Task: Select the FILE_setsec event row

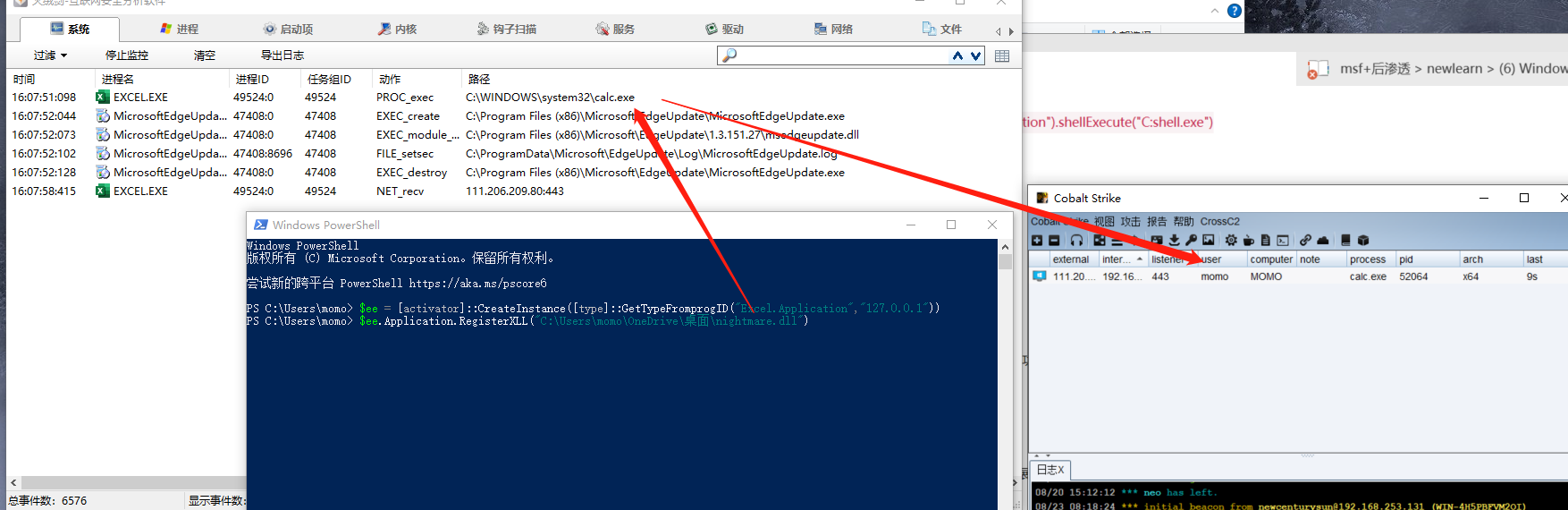Action: pyautogui.click(x=513, y=154)
